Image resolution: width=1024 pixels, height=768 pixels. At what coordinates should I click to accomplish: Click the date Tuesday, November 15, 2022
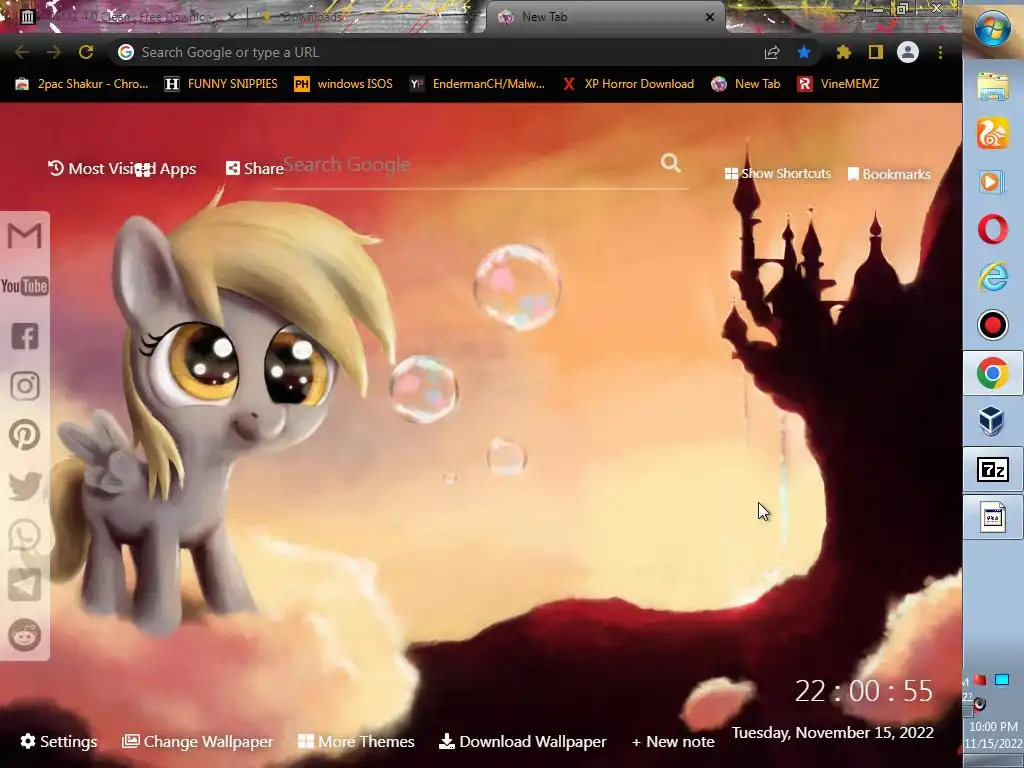tap(833, 733)
